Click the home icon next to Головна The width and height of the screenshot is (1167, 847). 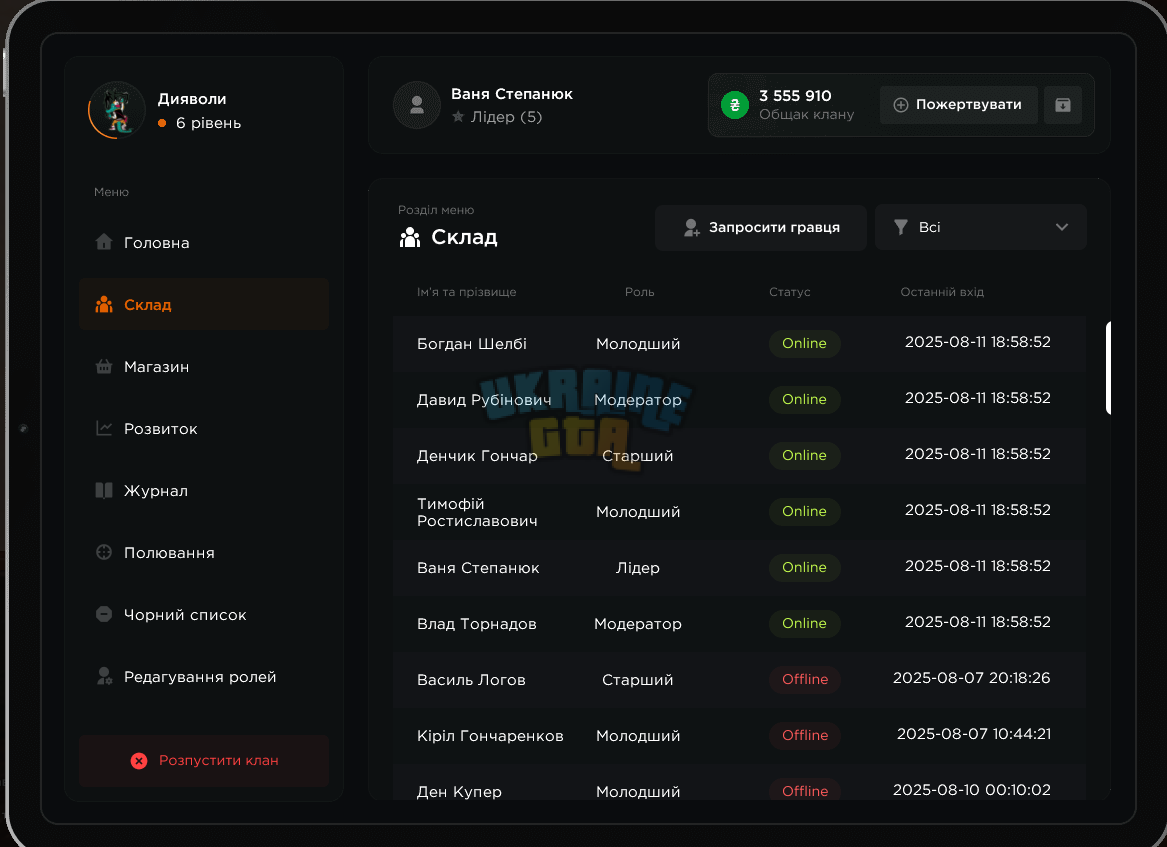tap(104, 242)
